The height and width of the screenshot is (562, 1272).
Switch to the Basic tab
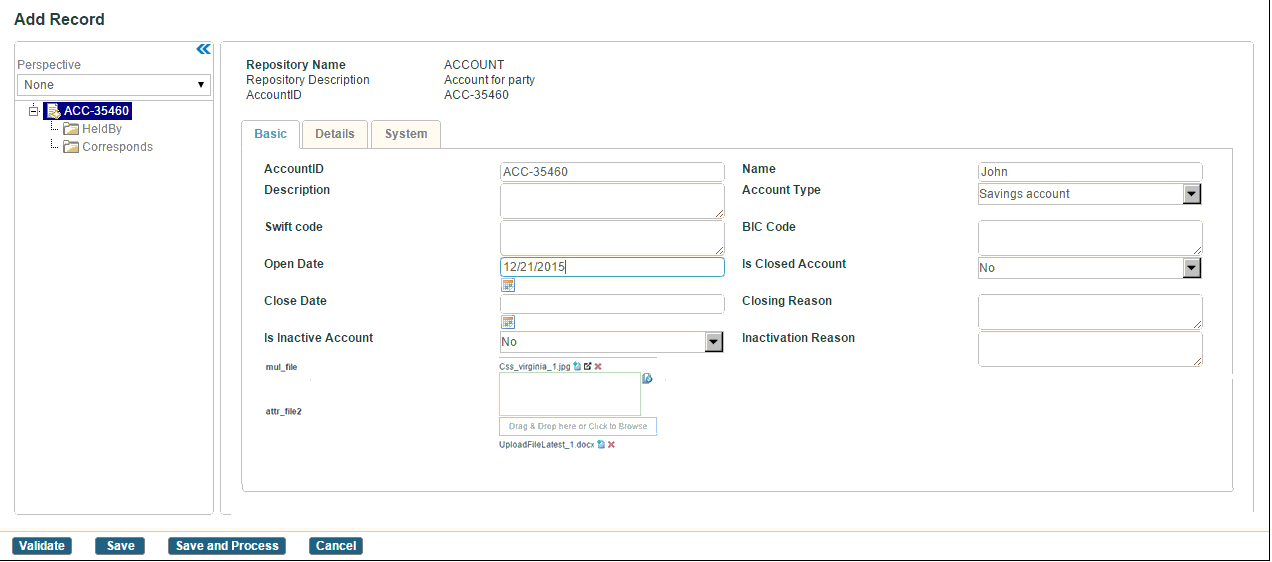click(271, 134)
